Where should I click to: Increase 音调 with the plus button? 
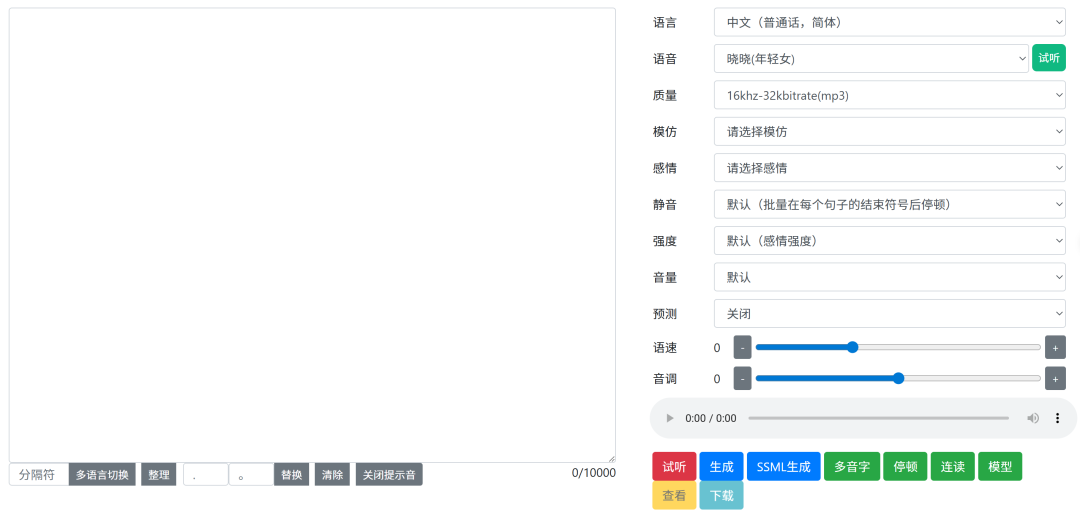[x=1055, y=378]
